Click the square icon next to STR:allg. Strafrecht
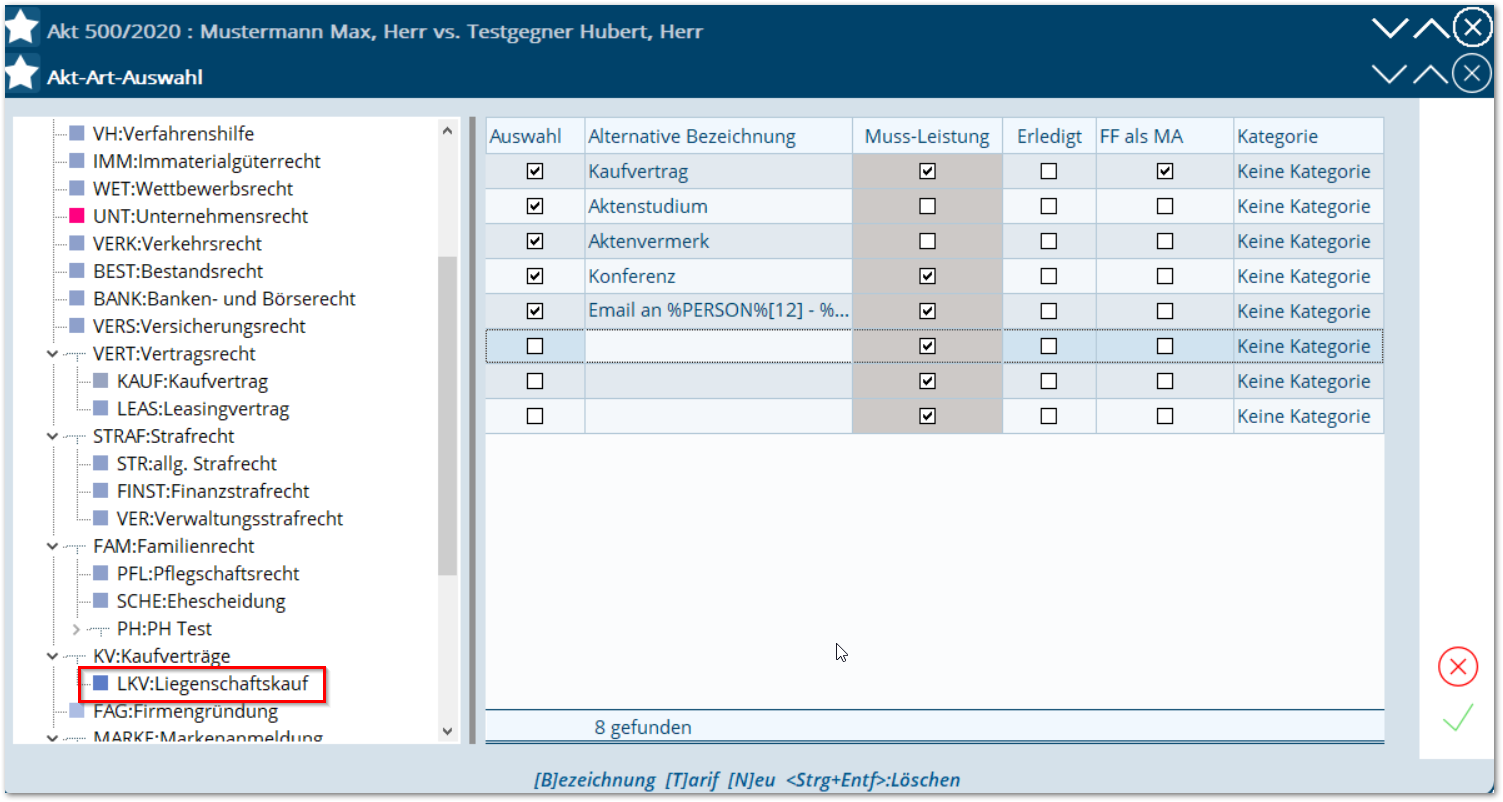 100,463
